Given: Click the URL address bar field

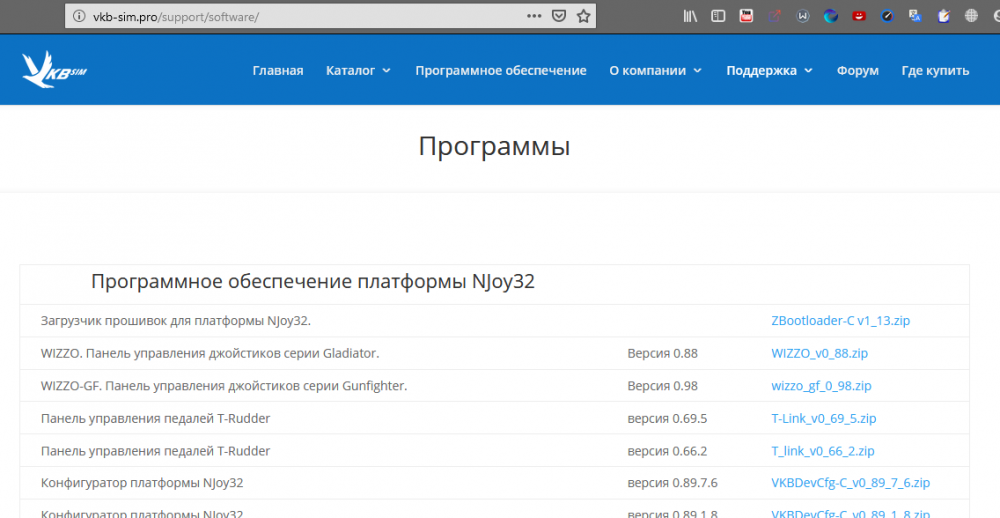Looking at the screenshot, I should point(300,16).
